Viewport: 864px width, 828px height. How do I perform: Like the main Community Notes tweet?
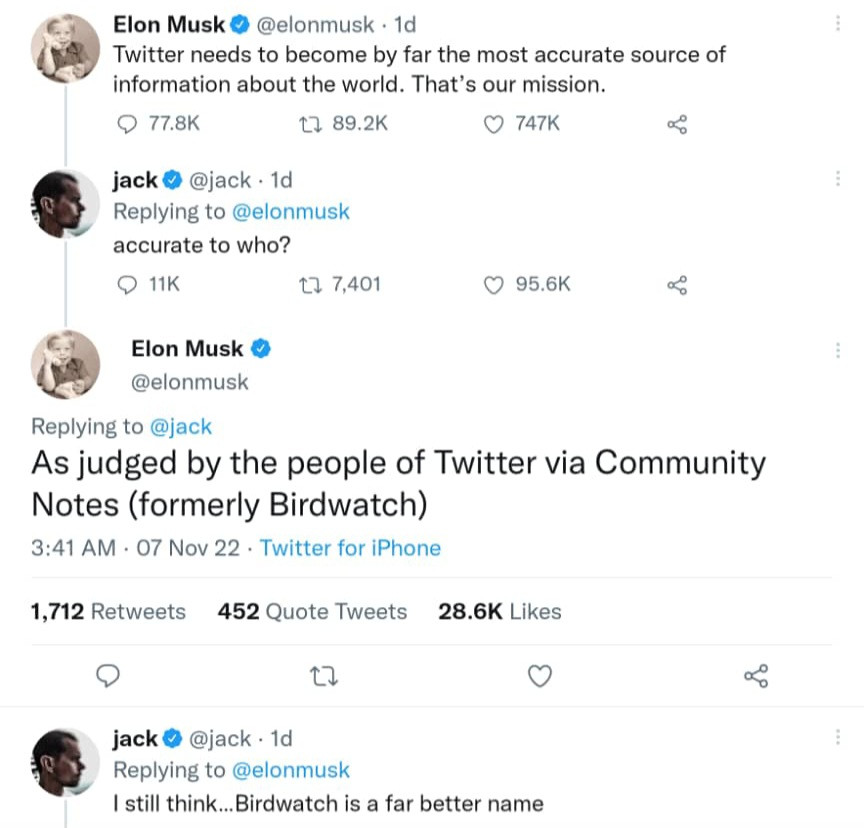click(x=540, y=677)
